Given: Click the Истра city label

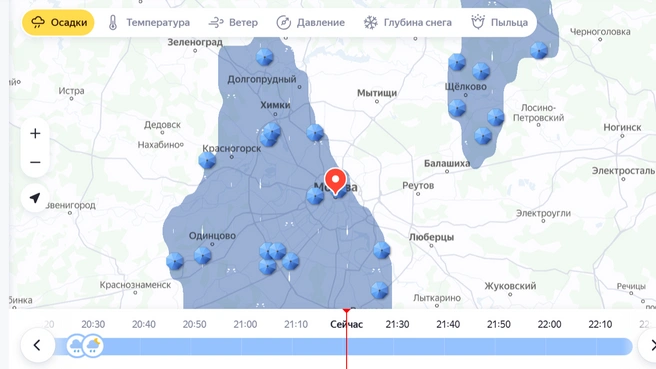Looking at the screenshot, I should 71,91.
